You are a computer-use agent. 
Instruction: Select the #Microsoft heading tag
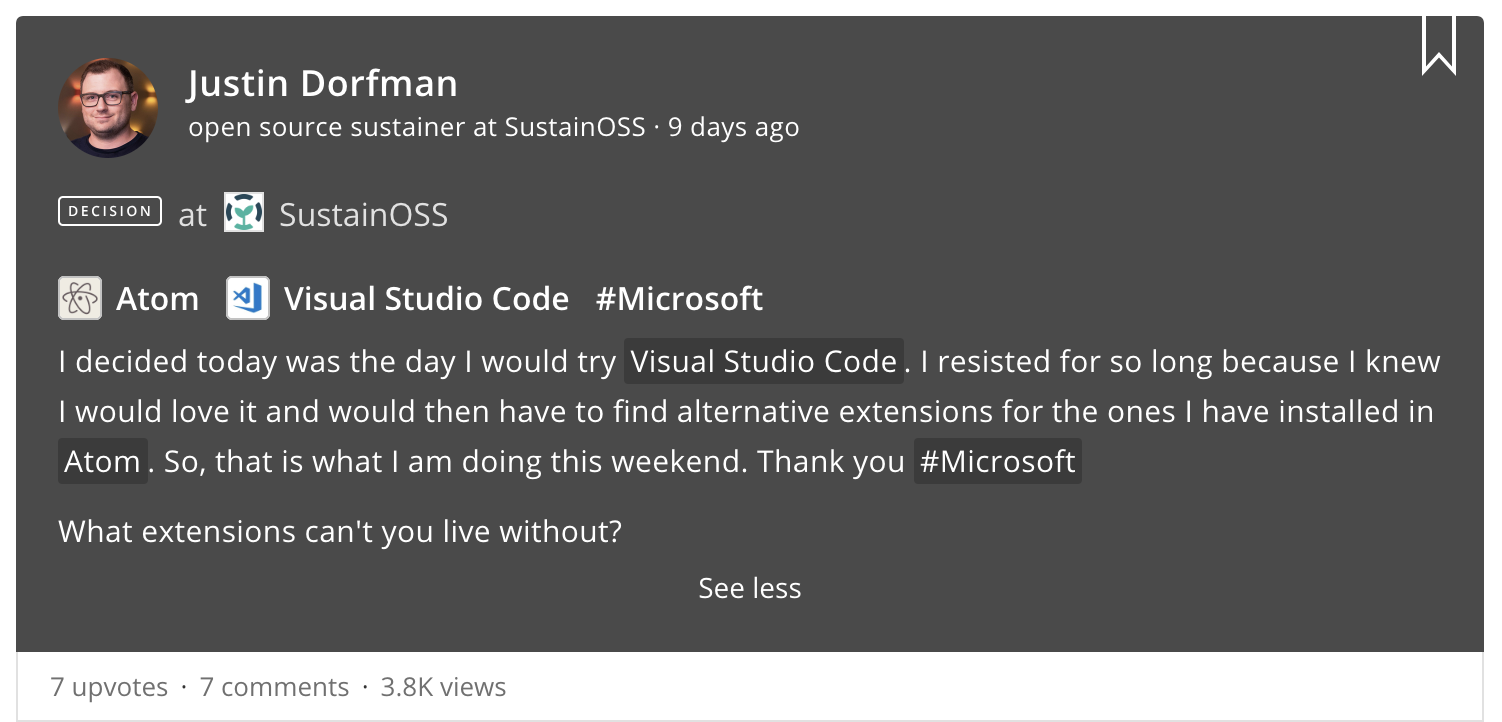coord(679,298)
